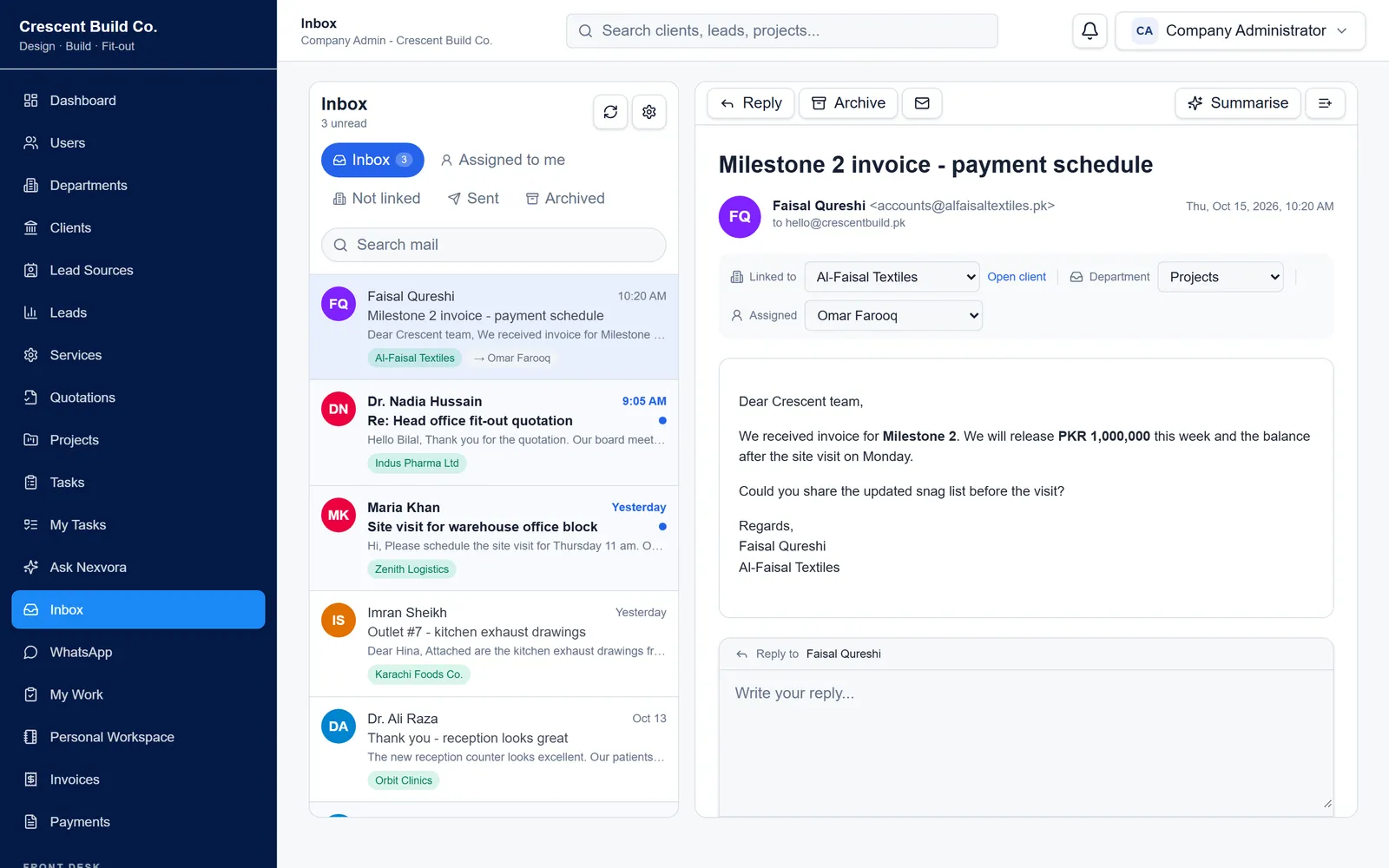Open Departments in sidebar

tap(139, 186)
